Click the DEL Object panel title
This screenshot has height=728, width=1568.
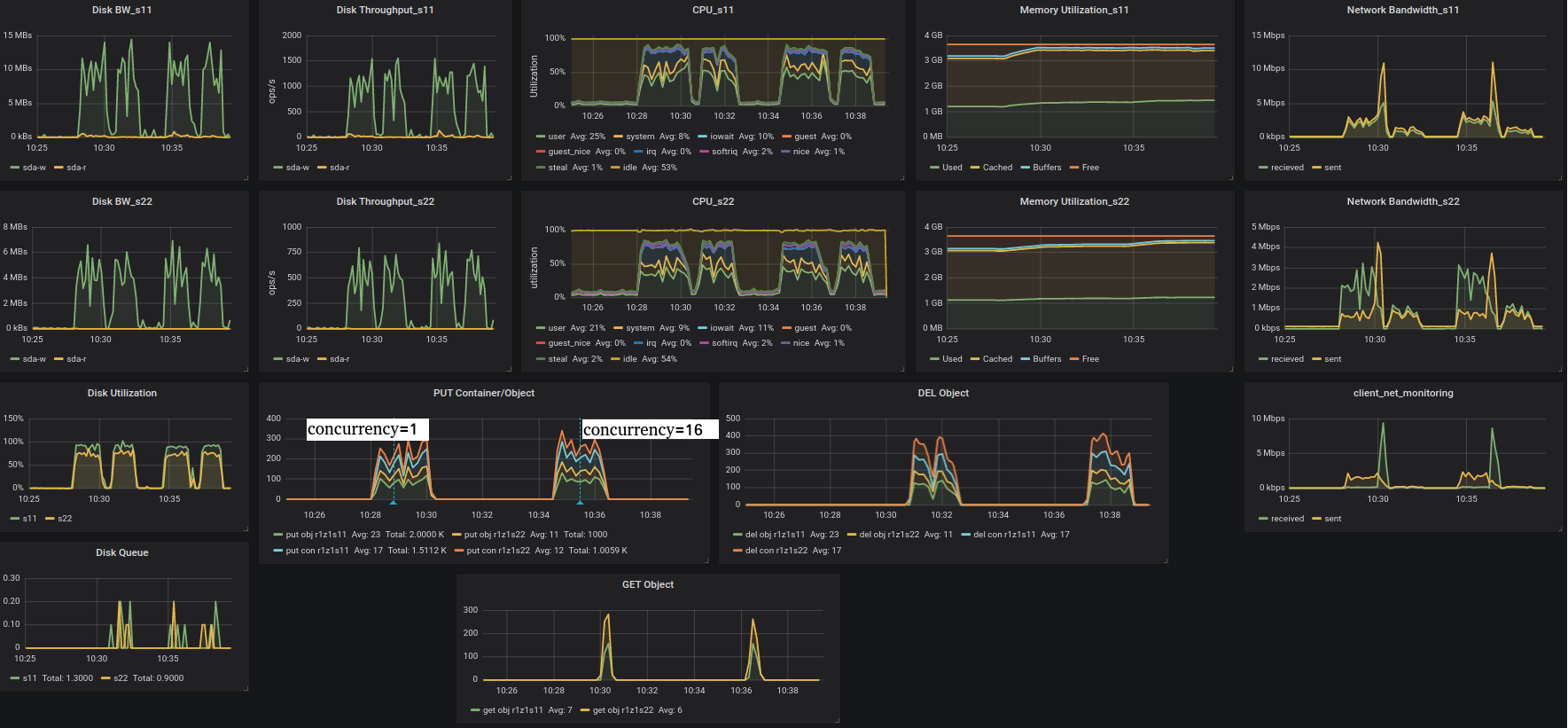coord(943,393)
